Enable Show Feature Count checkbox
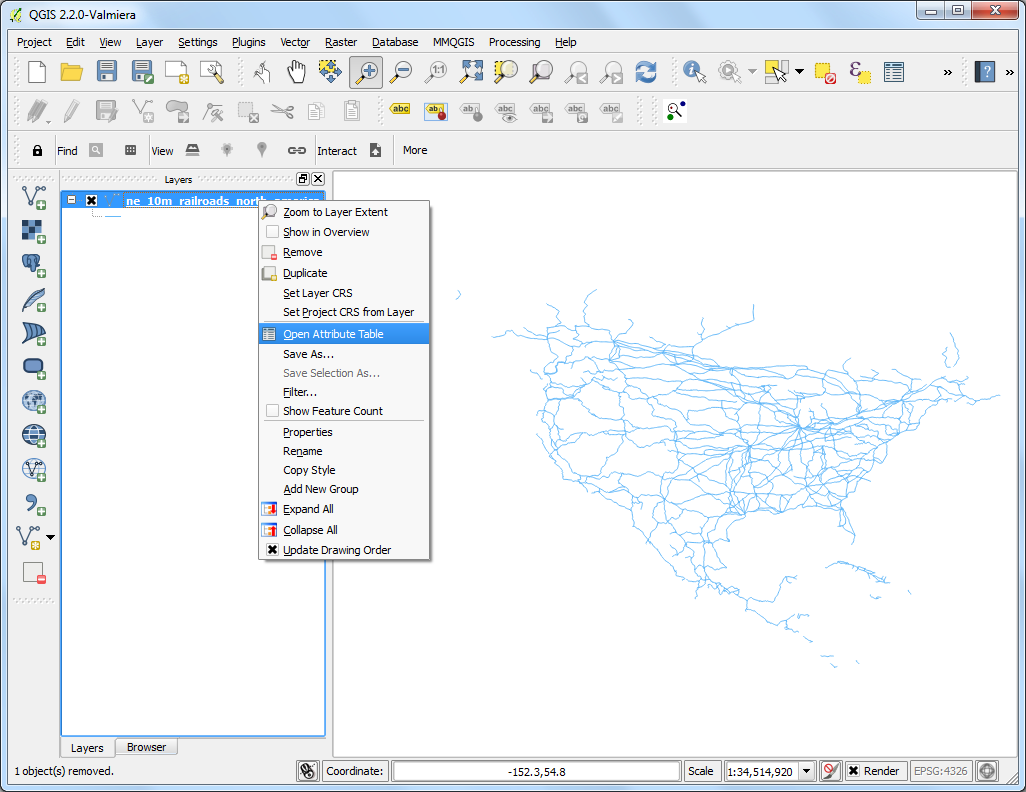The image size is (1026, 792). (x=272, y=411)
